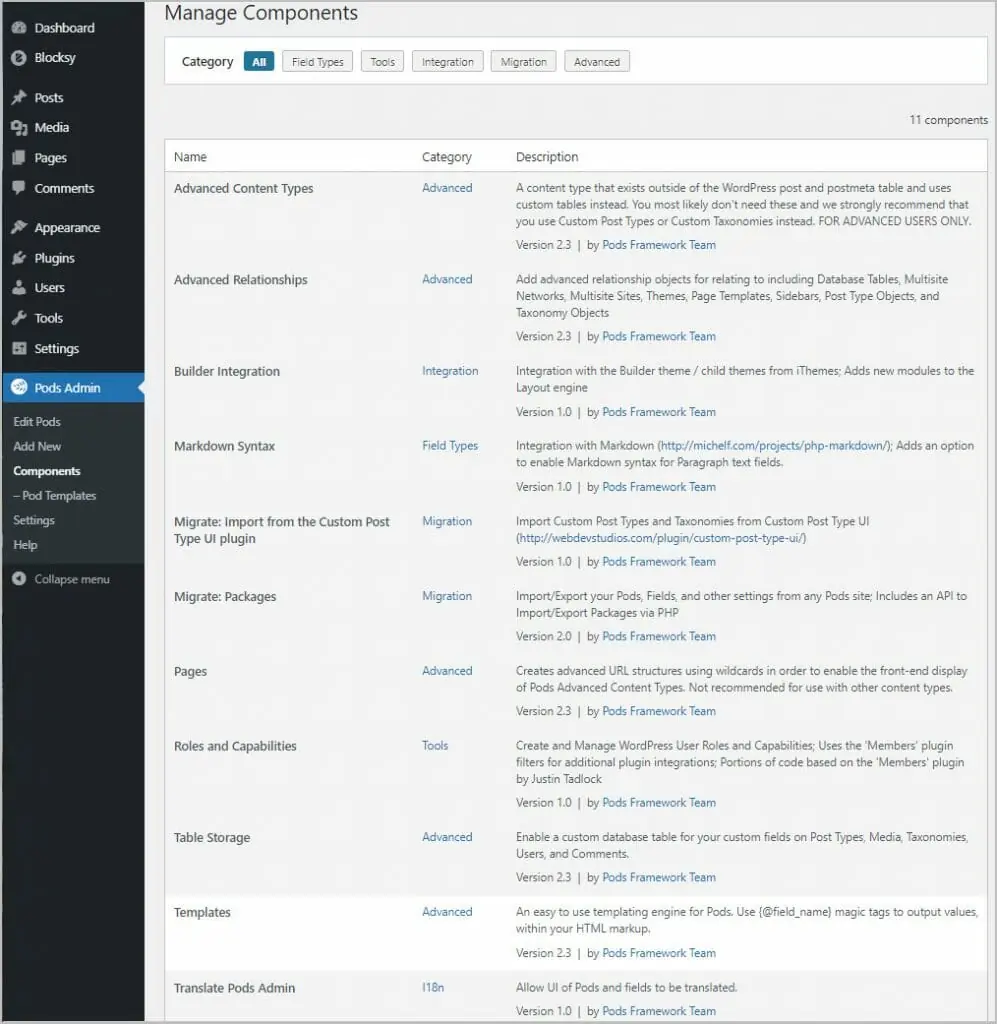Viewport: 997px width, 1024px height.
Task: Select the Advanced Relationships component name
Action: tap(240, 280)
